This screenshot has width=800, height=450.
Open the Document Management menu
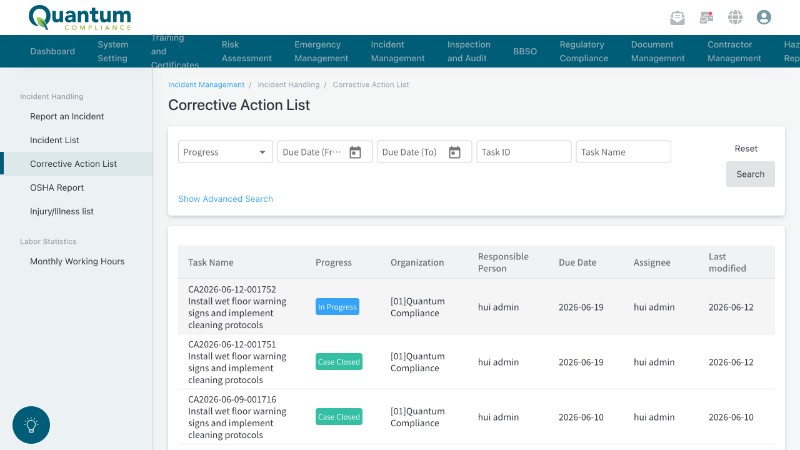click(x=658, y=52)
